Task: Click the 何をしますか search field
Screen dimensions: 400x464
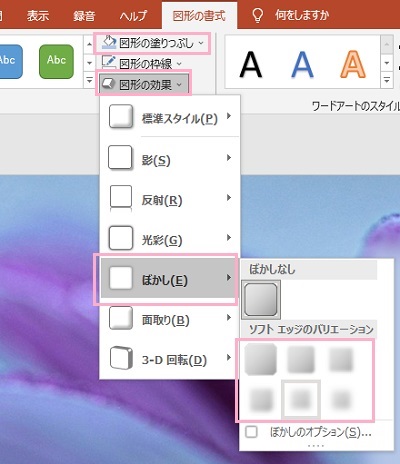Action: [302, 15]
